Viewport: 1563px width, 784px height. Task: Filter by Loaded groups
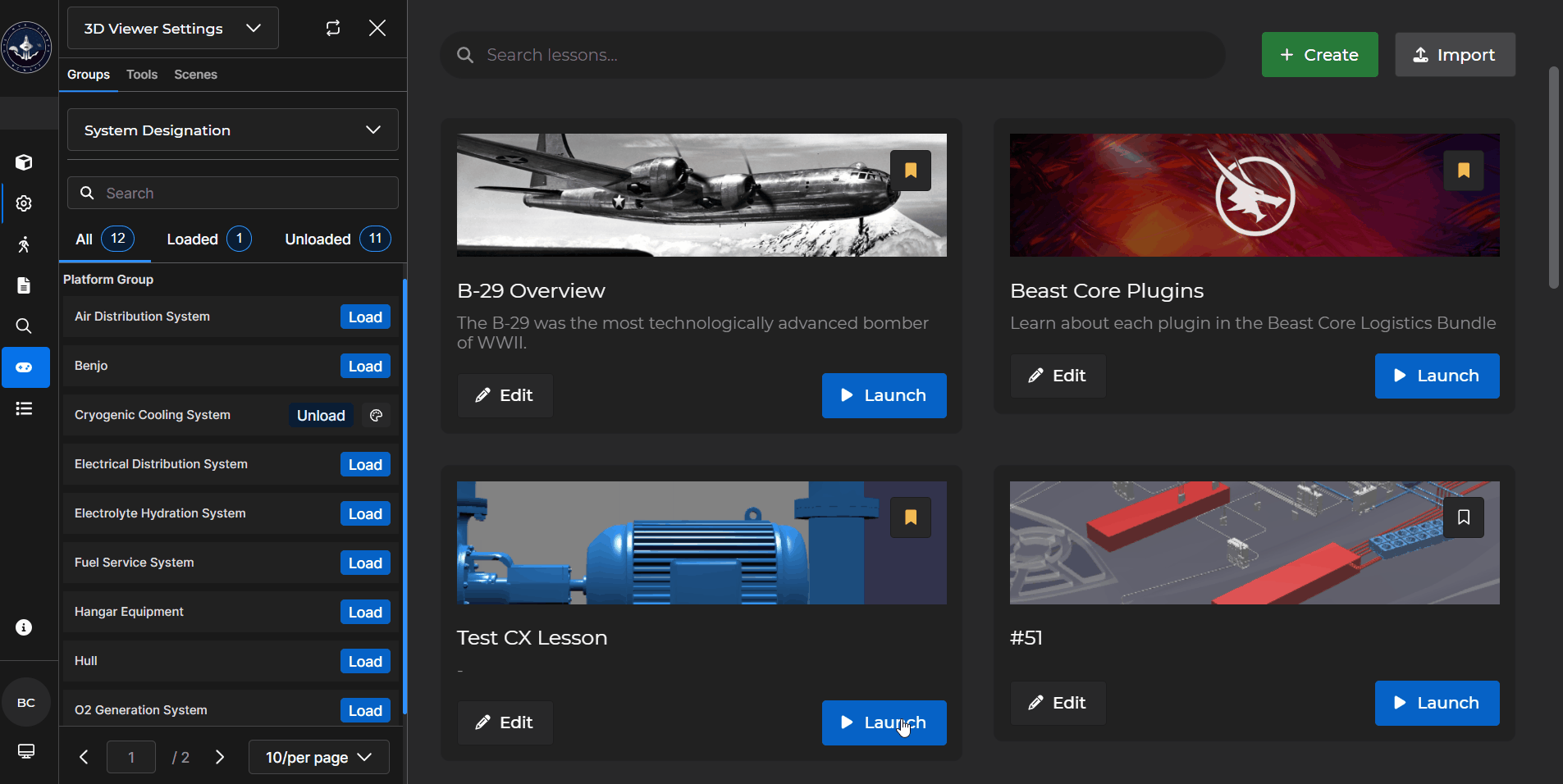[209, 239]
